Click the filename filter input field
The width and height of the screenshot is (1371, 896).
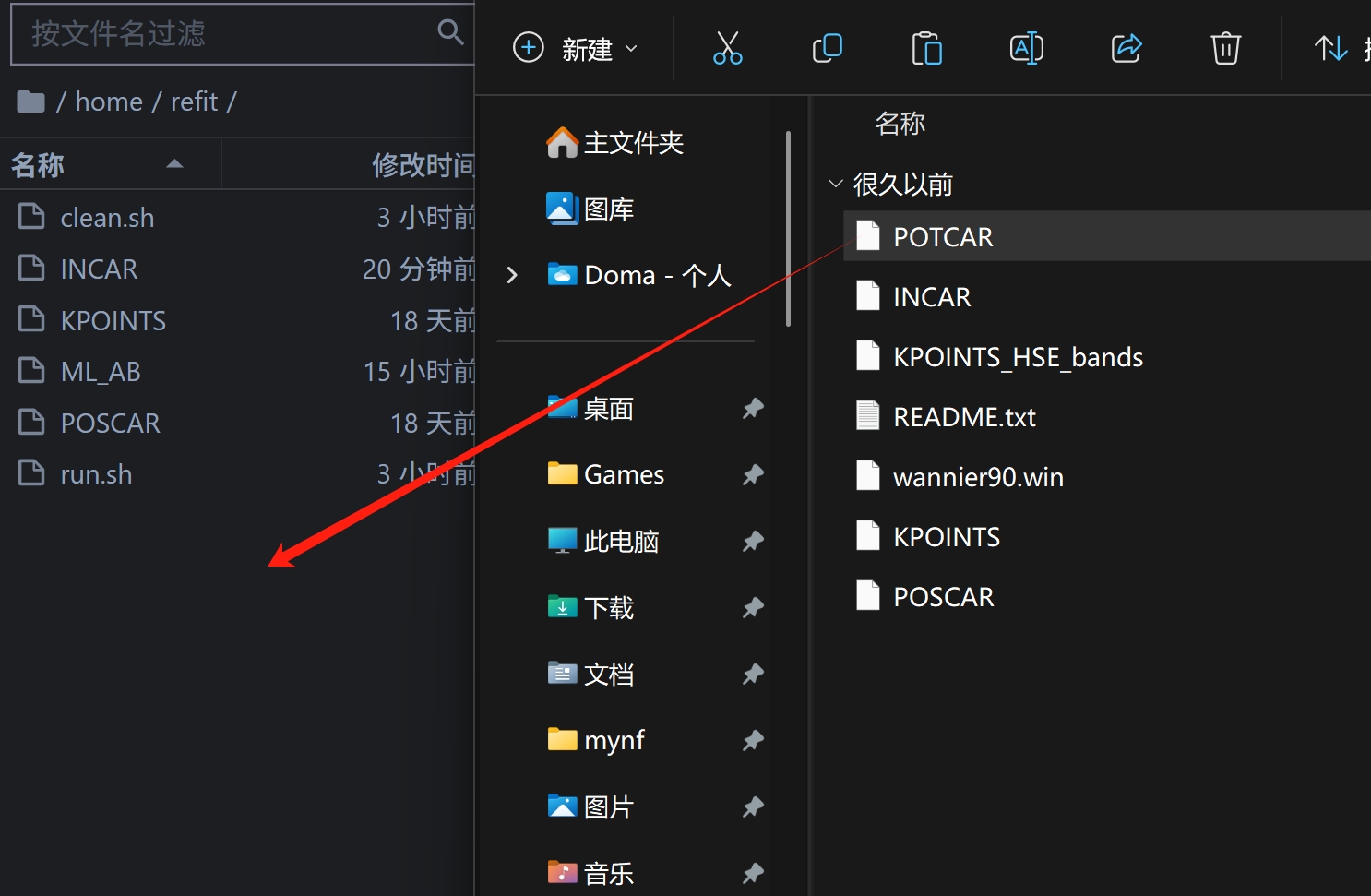point(221,34)
